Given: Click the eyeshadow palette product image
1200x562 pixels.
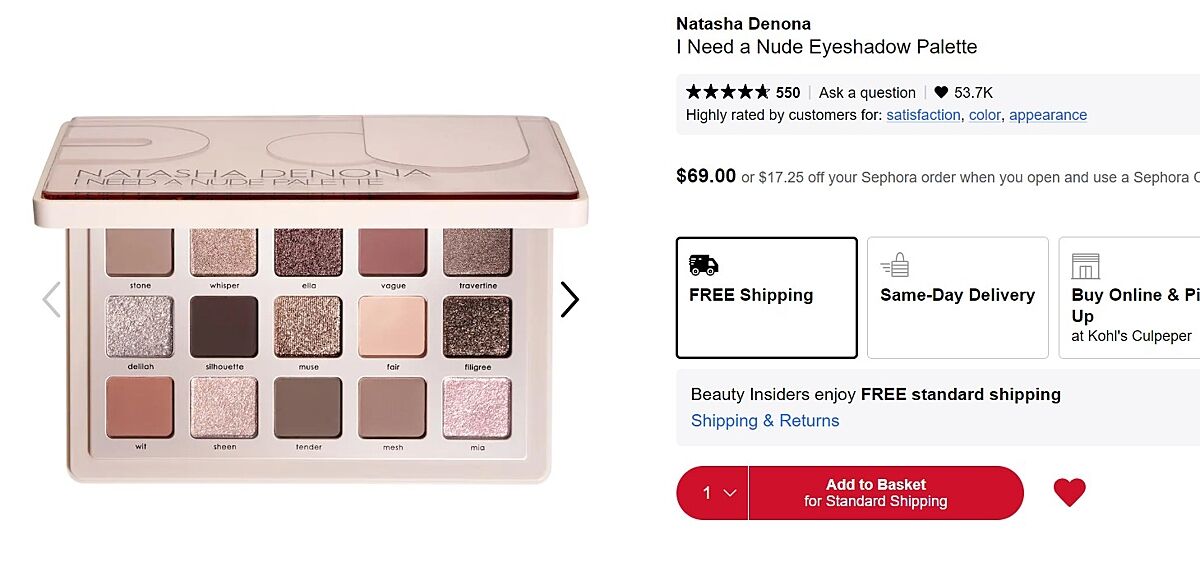Looking at the screenshot, I should (x=310, y=300).
